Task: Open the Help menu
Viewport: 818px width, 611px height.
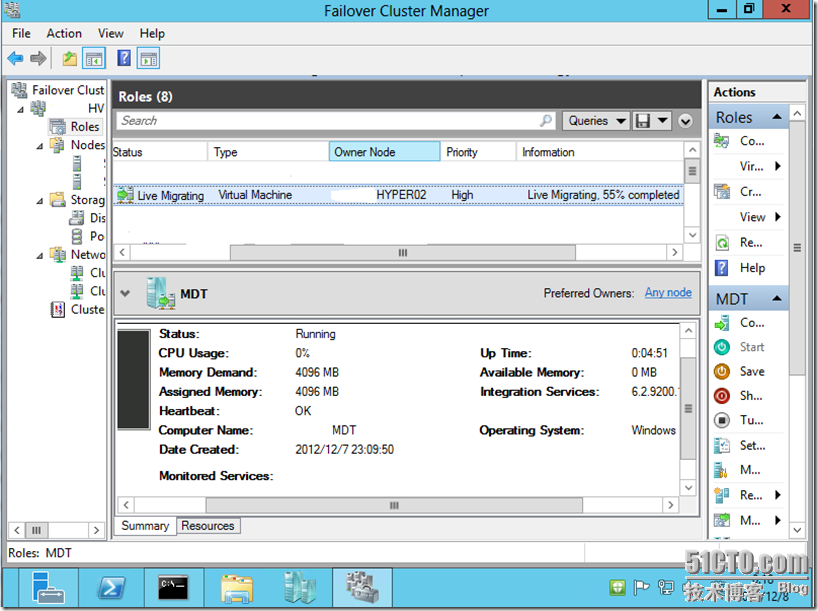Action: (x=152, y=33)
